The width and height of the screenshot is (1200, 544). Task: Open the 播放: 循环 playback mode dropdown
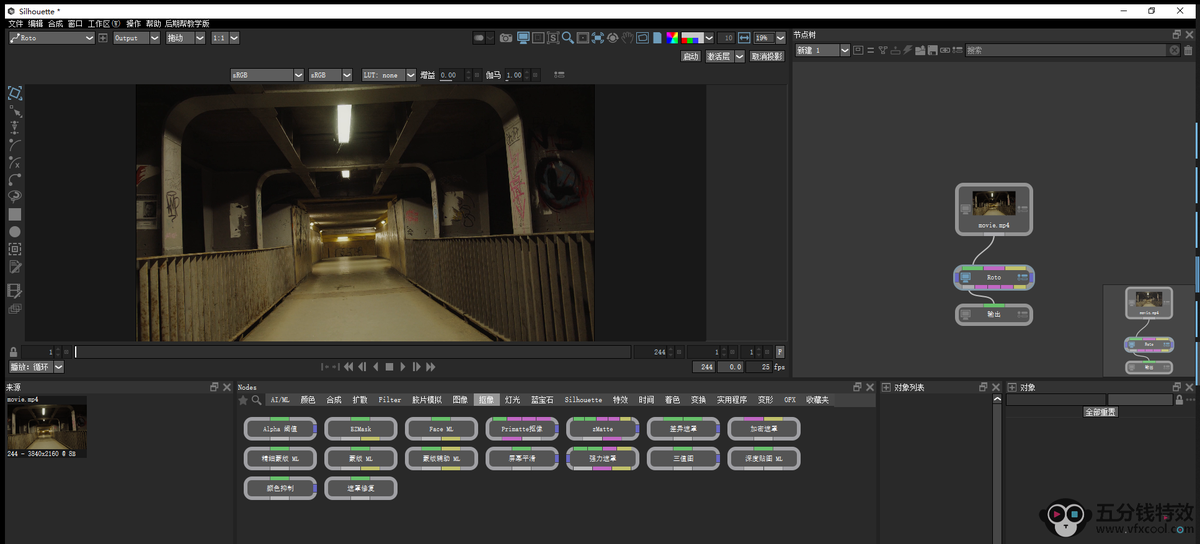[36, 367]
